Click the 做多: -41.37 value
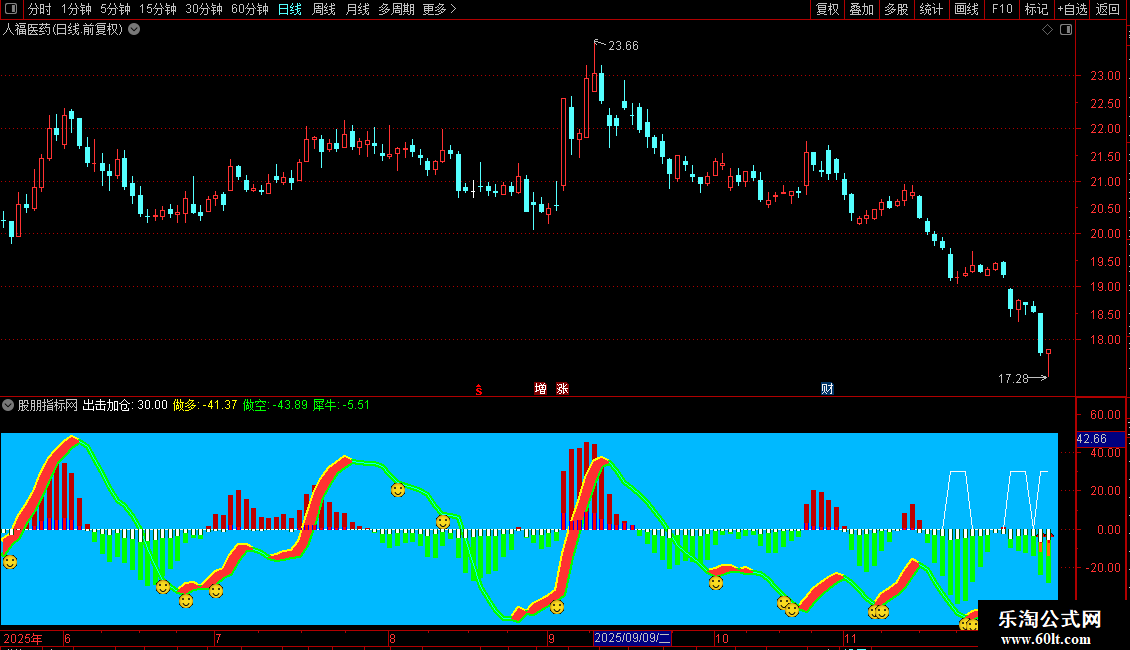1130x650 pixels. pos(205,405)
